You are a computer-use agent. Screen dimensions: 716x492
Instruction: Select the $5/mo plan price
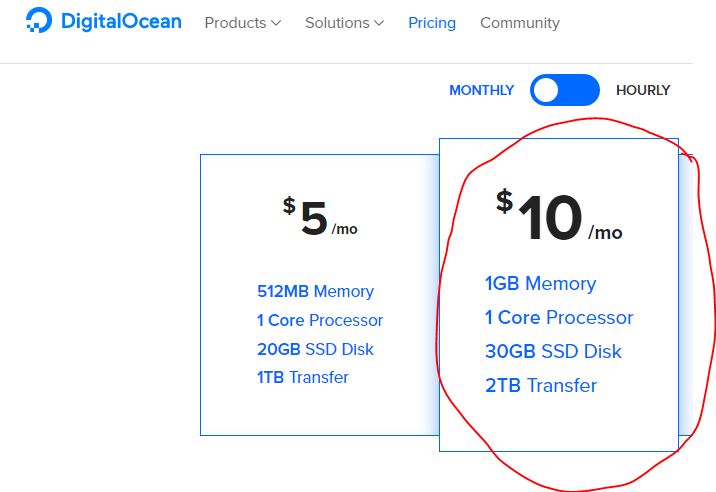tap(318, 219)
